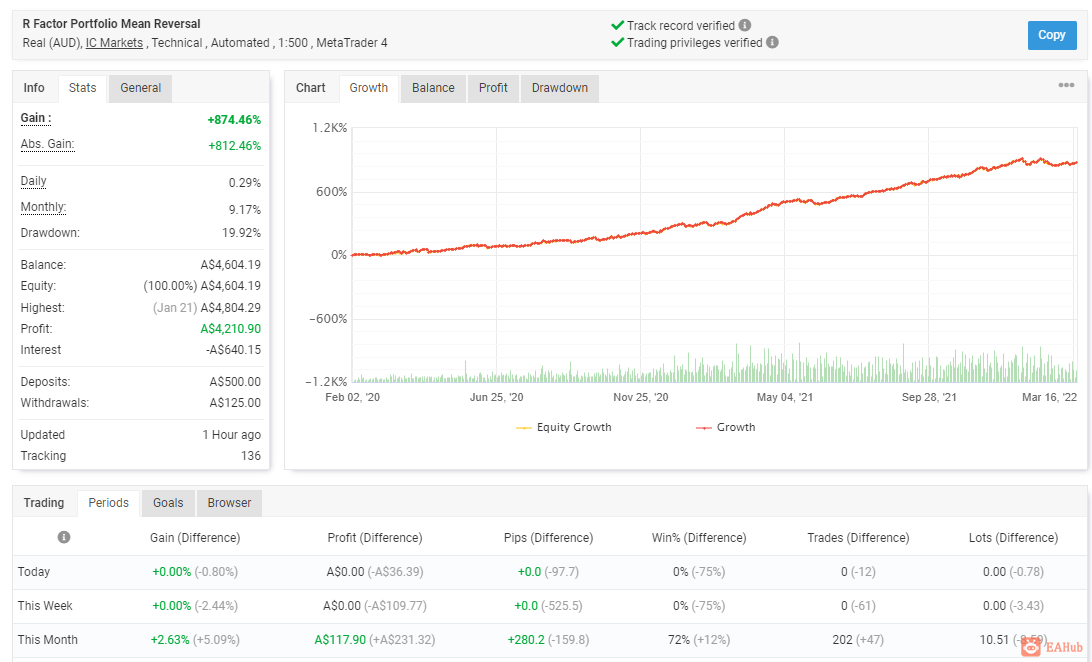Toggle Growth series in chart legend

click(x=725, y=427)
